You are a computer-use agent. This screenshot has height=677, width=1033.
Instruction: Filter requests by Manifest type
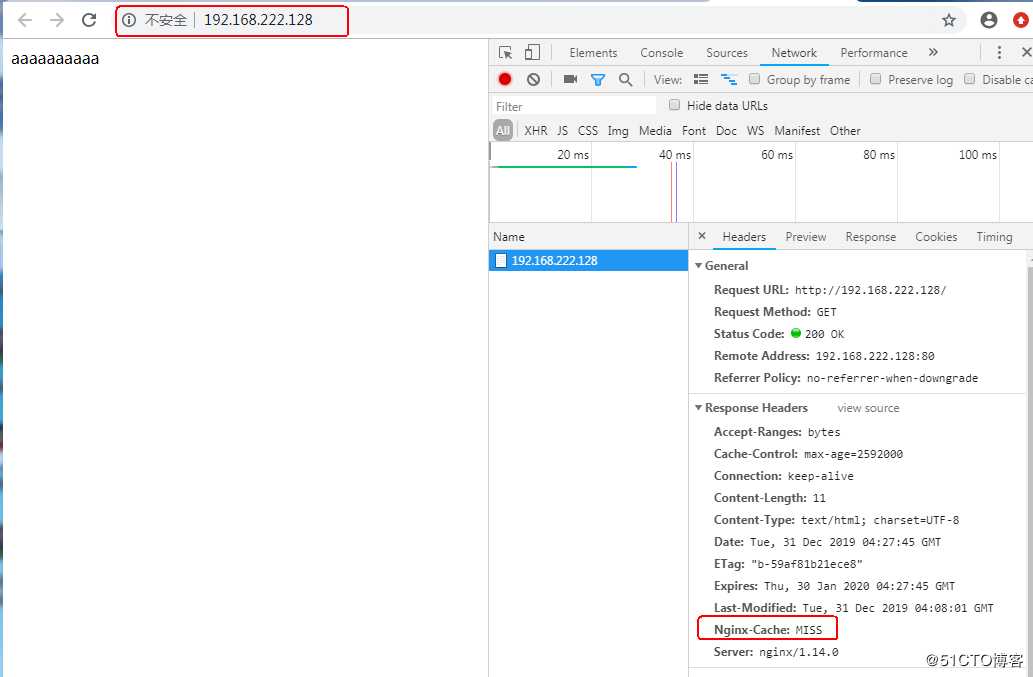pos(797,130)
